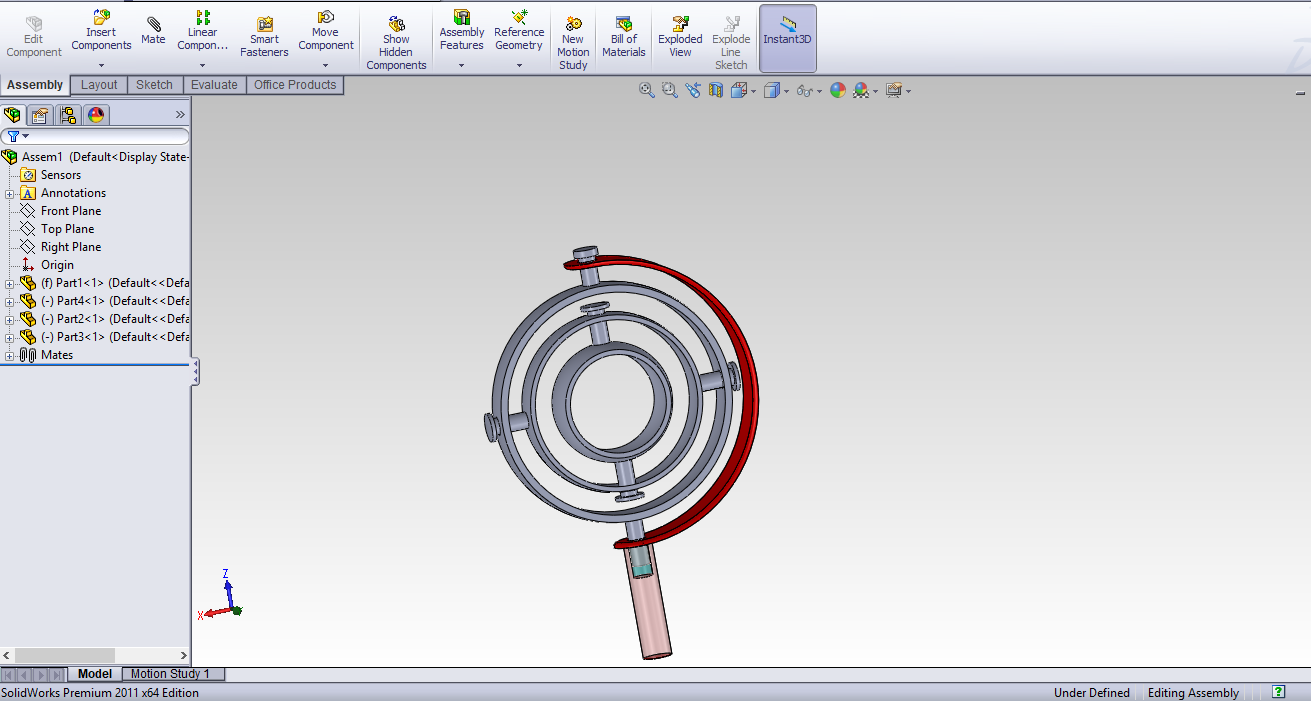This screenshot has width=1311, height=701.
Task: Open the Reference Geometry dropdown arrow
Action: pyautogui.click(x=519, y=66)
